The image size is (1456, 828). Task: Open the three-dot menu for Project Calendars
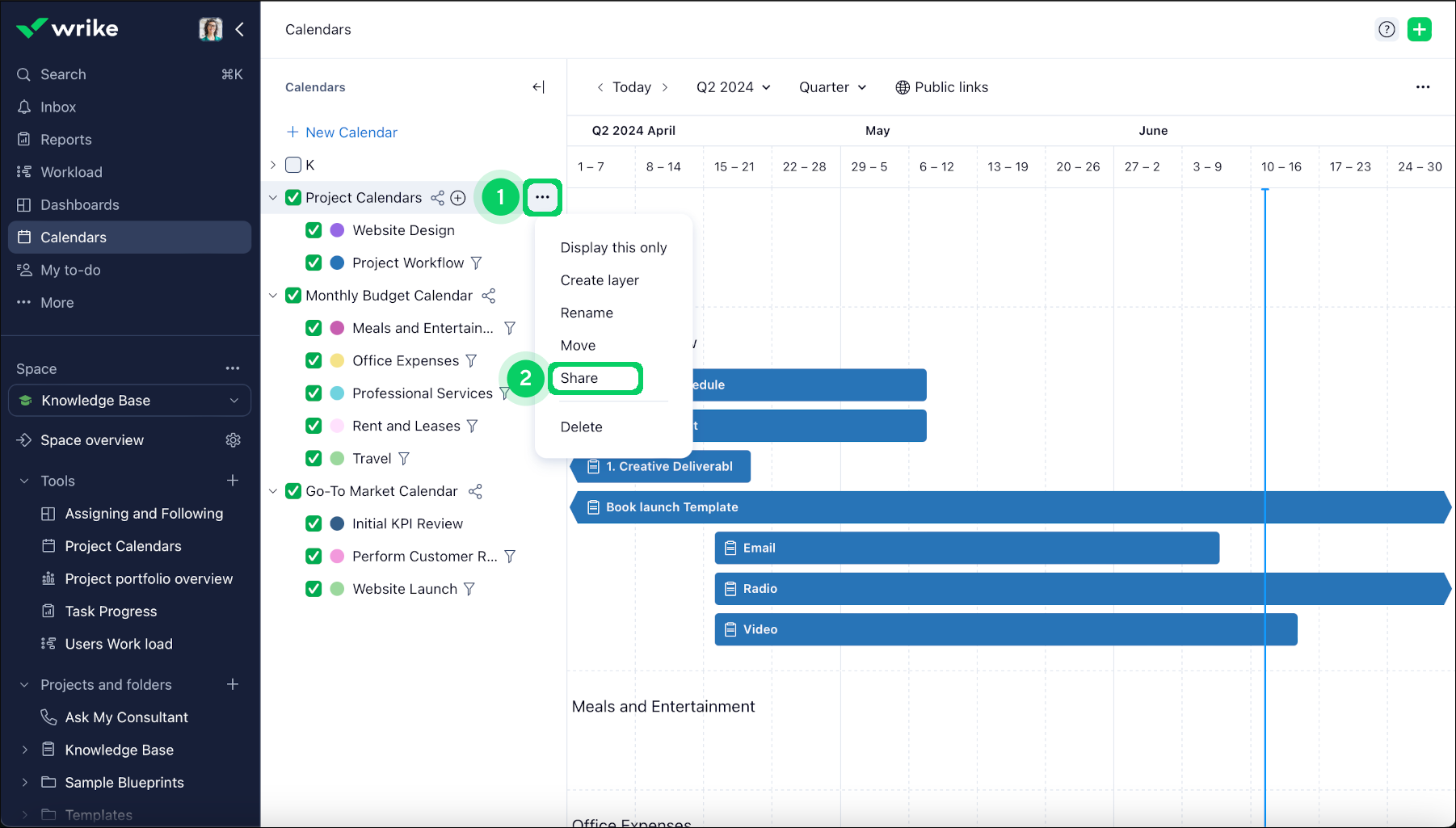tap(542, 197)
